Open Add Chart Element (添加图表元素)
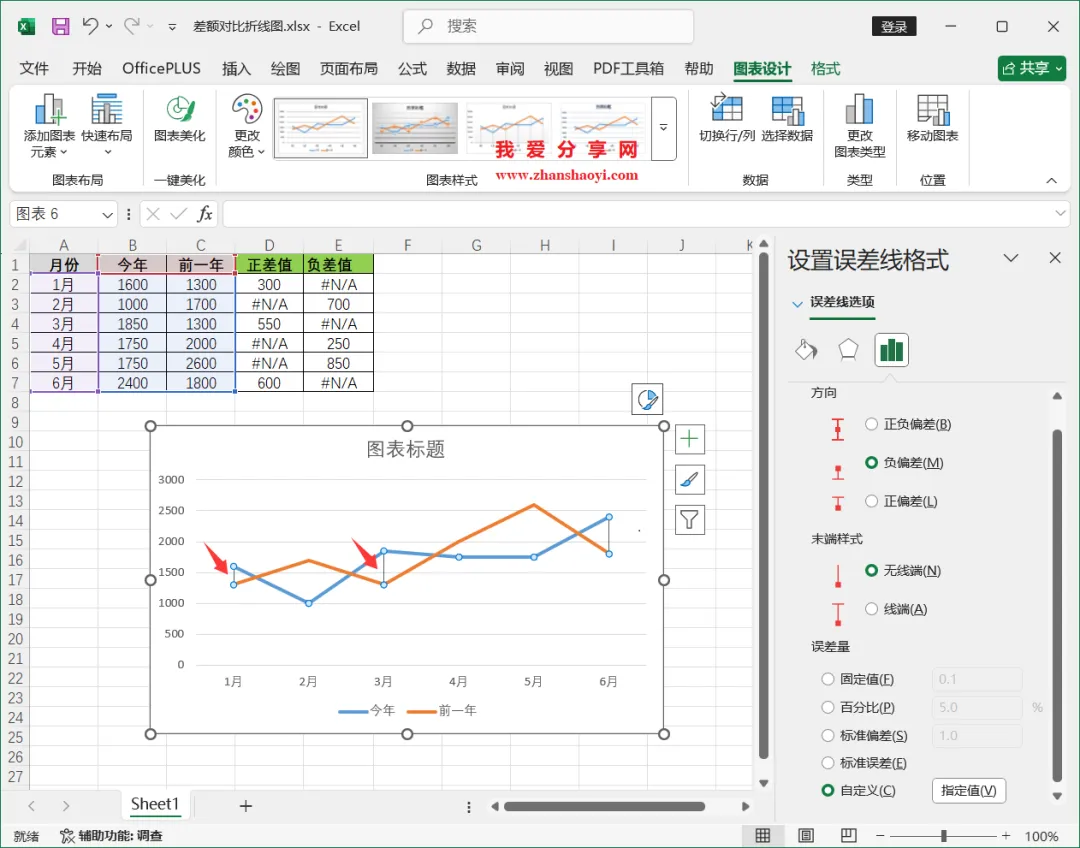The width and height of the screenshot is (1080, 848). [x=49, y=126]
